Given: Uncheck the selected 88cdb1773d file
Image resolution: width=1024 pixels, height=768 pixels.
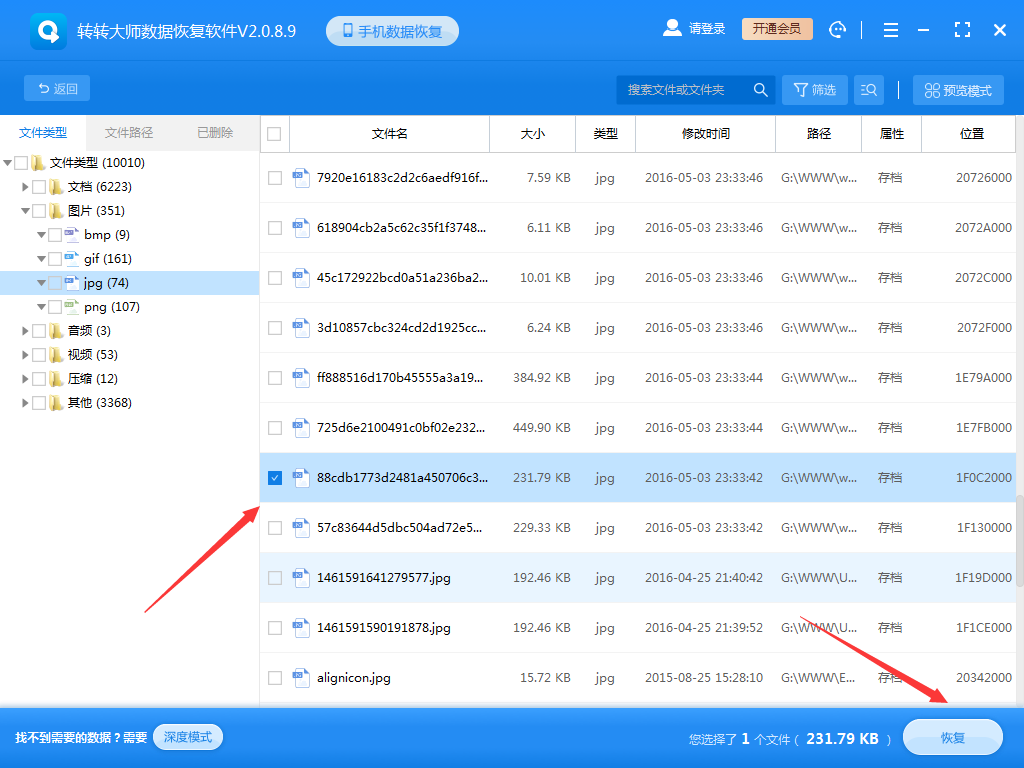Looking at the screenshot, I should [274, 478].
